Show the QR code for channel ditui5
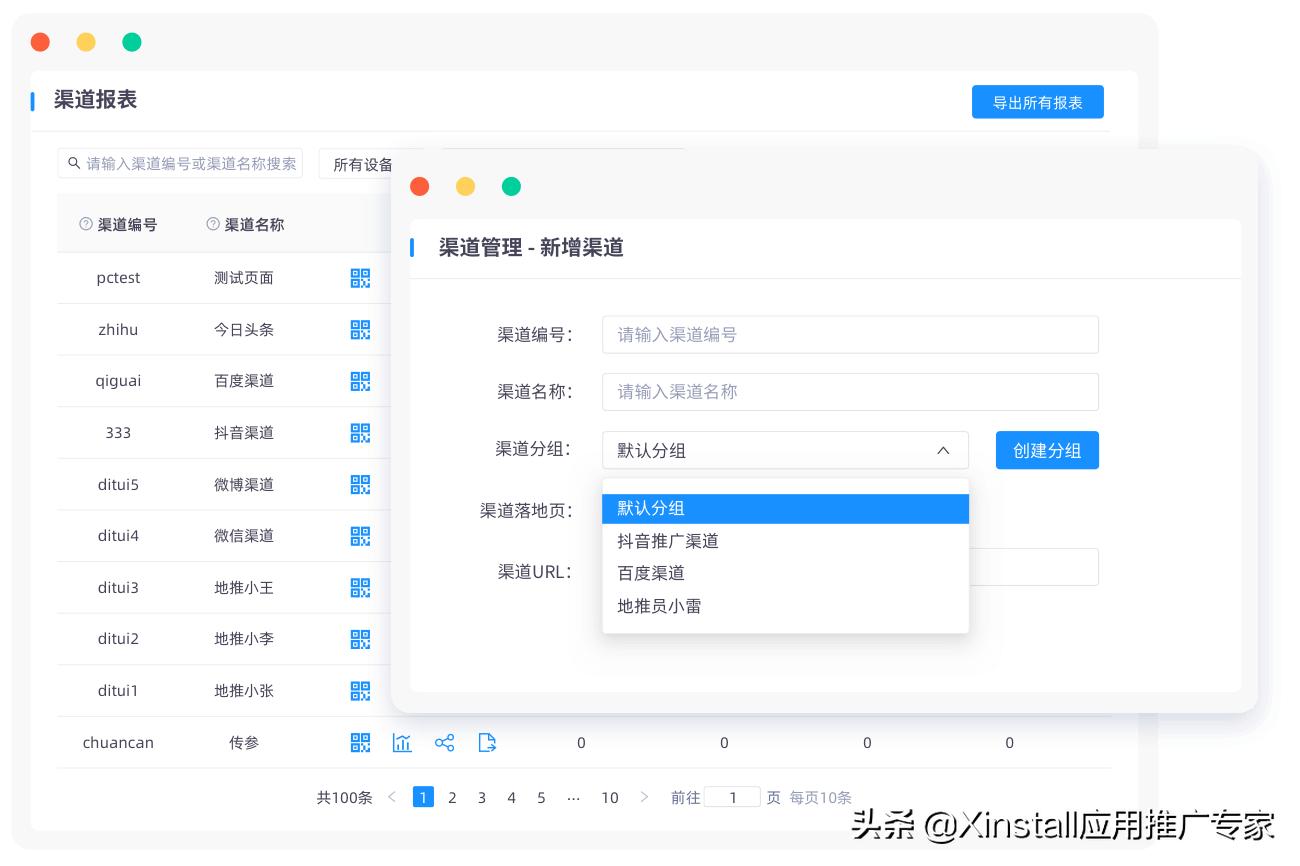The image size is (1300, 866). (x=360, y=484)
